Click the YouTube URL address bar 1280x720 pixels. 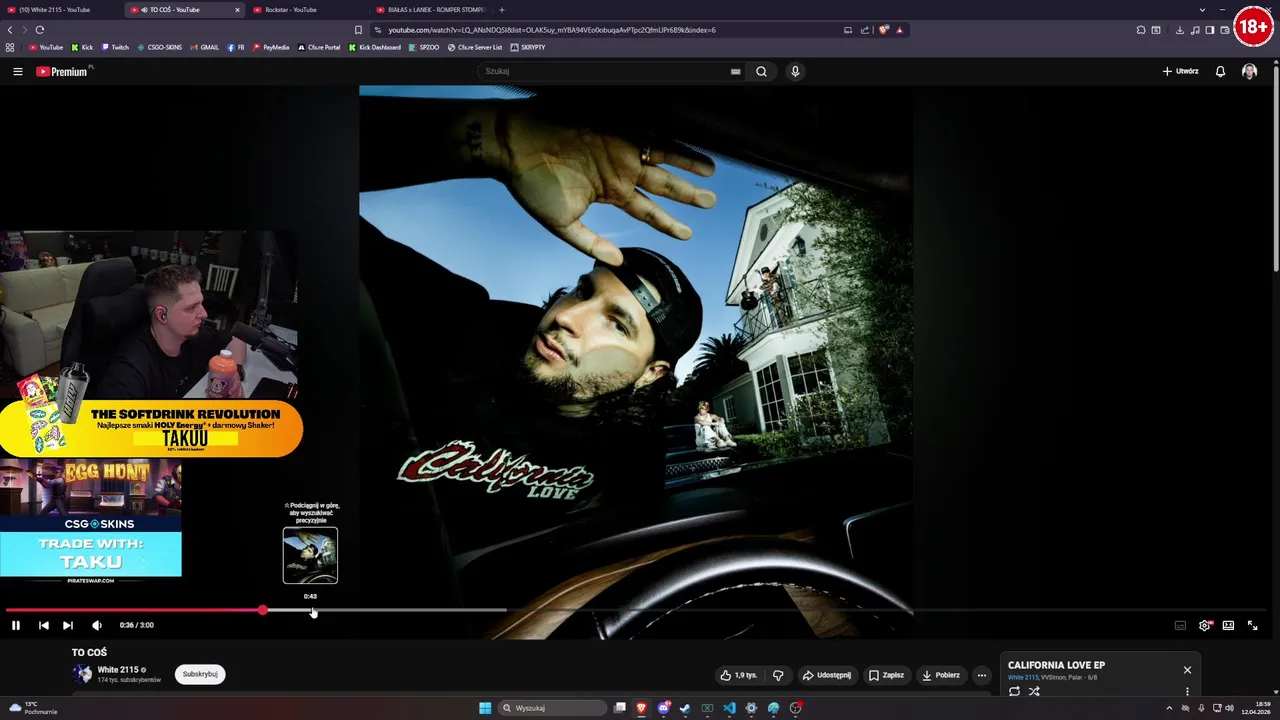600,30
